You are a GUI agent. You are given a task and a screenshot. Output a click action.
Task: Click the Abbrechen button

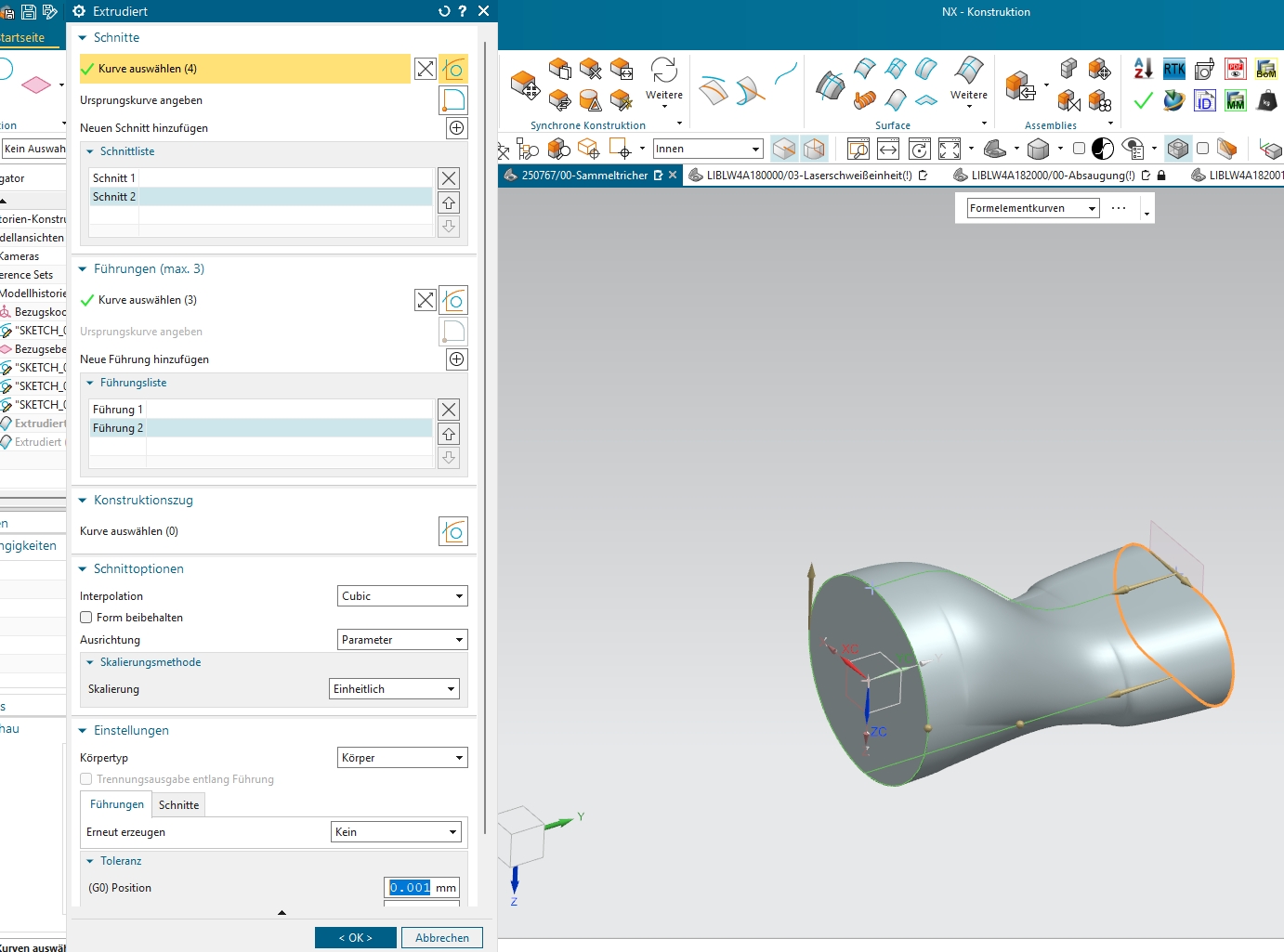click(442, 938)
